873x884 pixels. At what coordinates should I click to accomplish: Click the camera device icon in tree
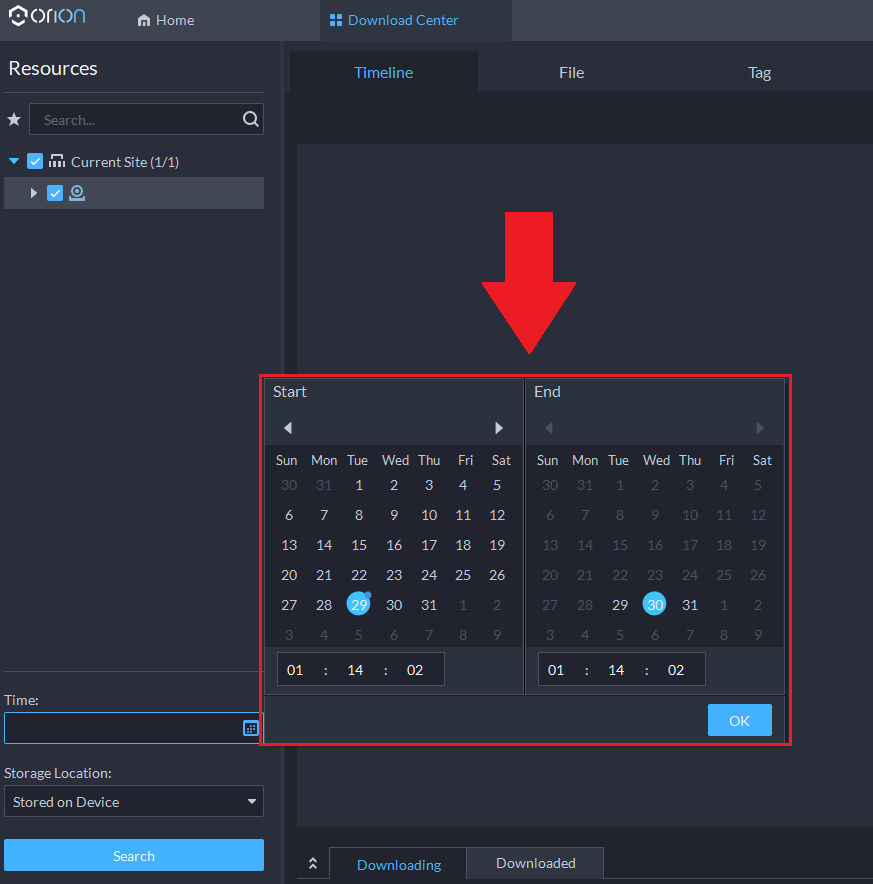pyautogui.click(x=77, y=193)
